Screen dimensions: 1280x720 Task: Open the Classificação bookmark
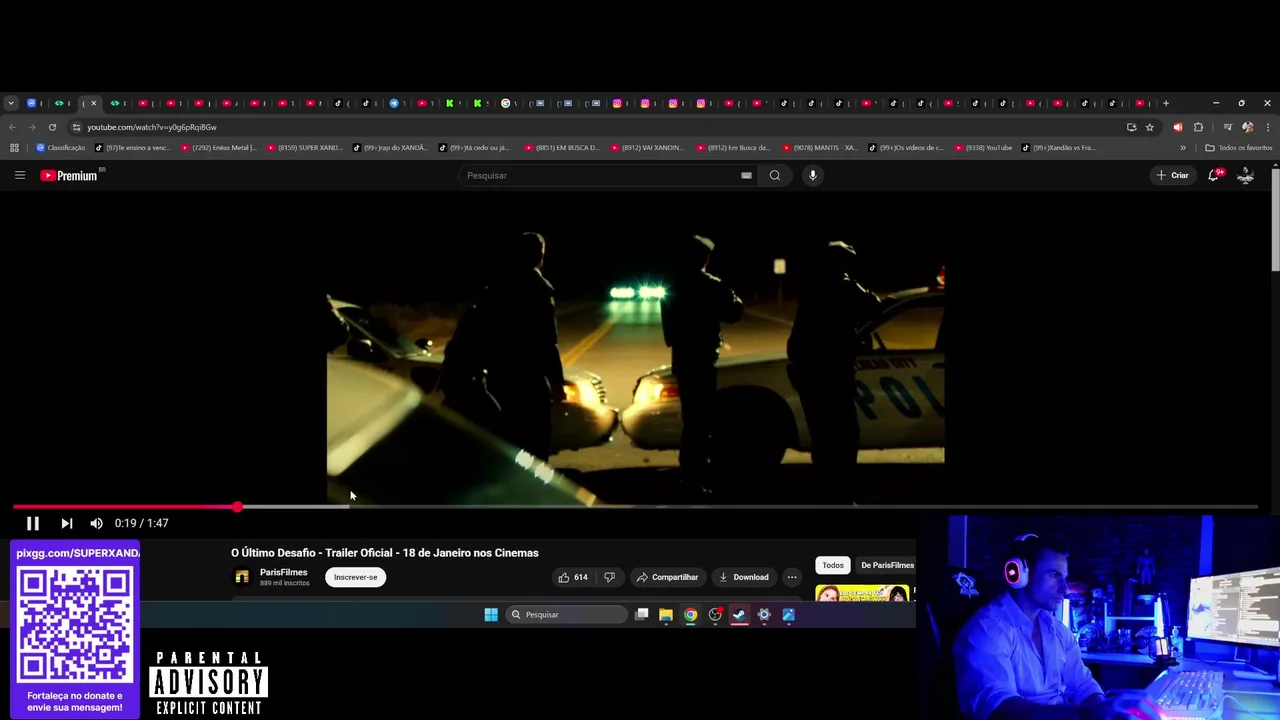coord(60,148)
